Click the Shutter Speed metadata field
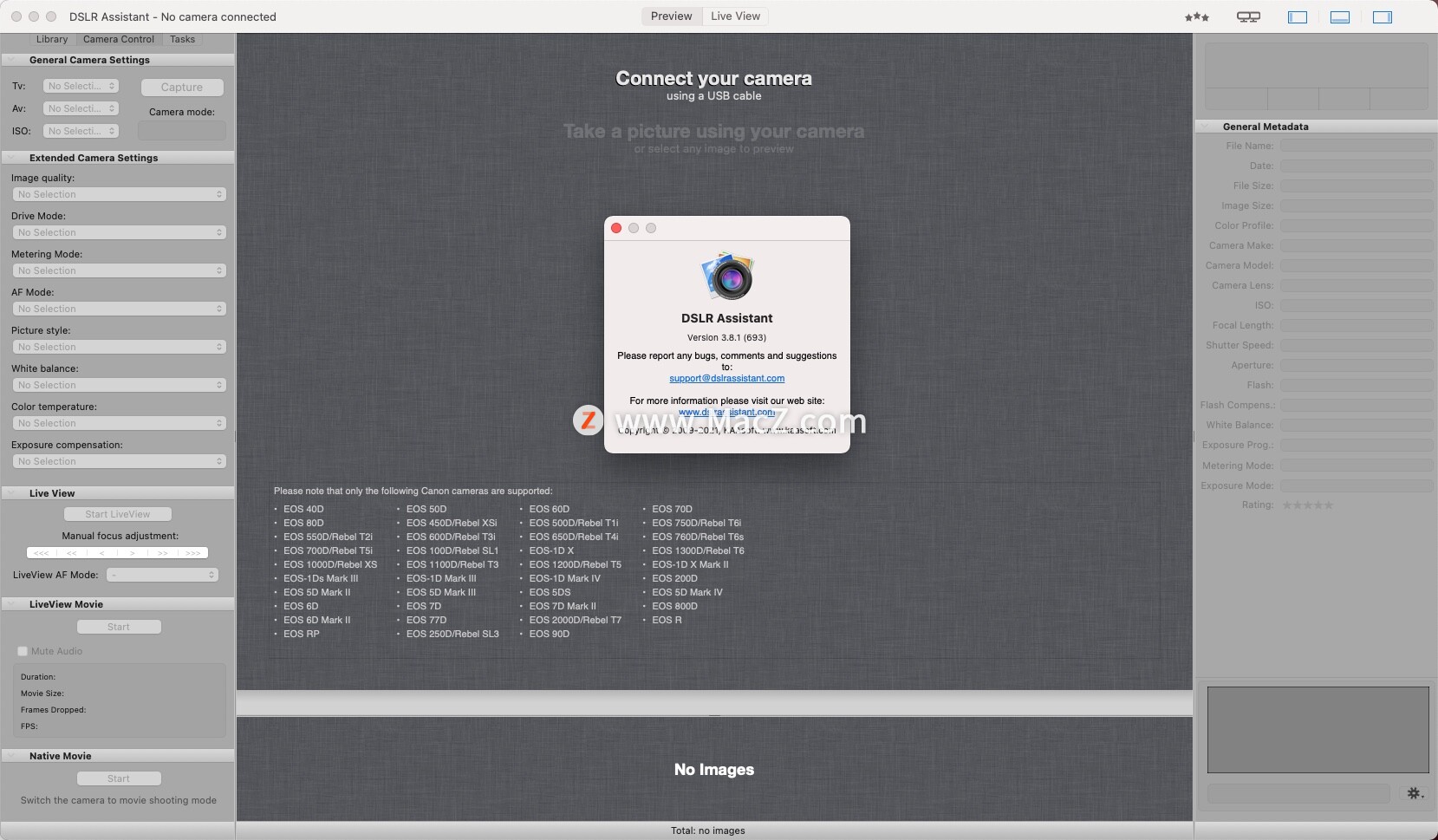Viewport: 1438px width, 840px height. (x=1357, y=345)
